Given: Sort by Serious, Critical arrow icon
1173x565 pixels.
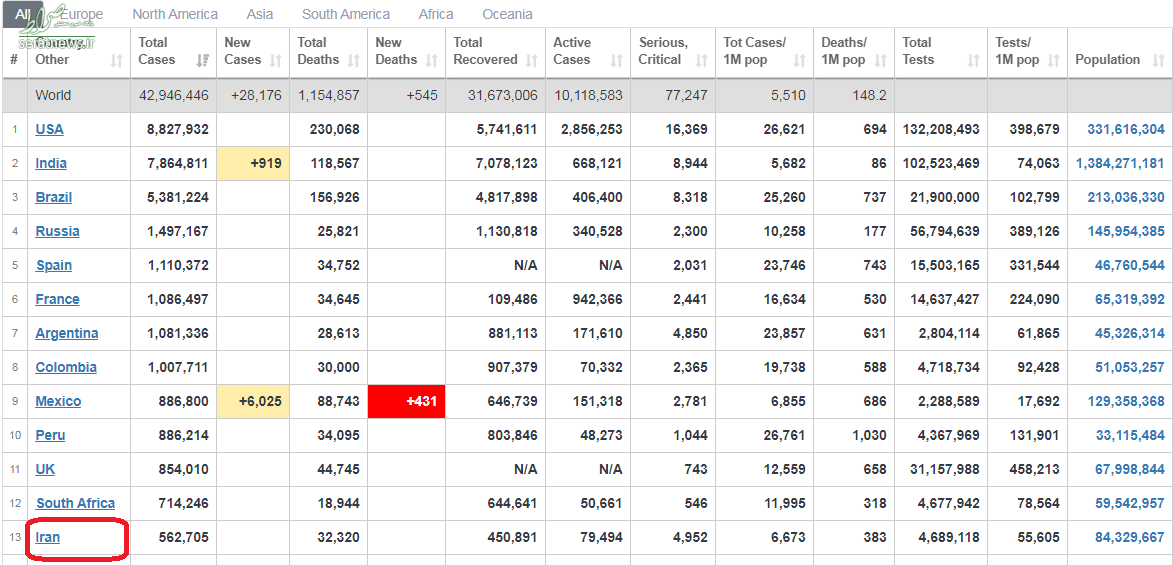Looking at the screenshot, I should (701, 61).
